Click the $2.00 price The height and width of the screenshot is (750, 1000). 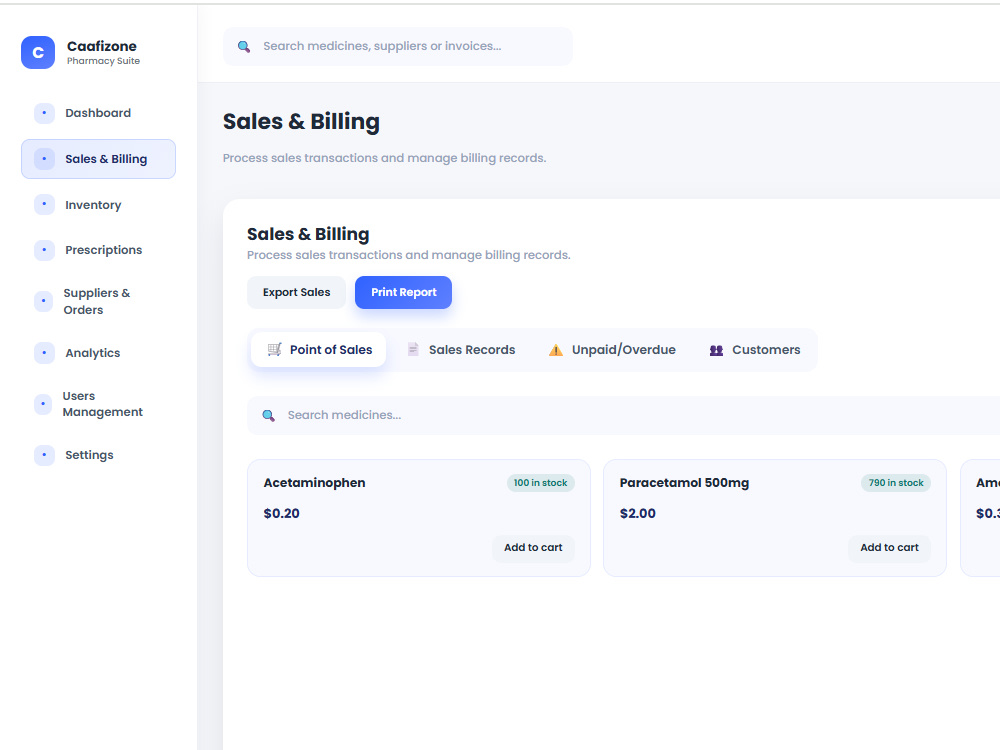638,513
